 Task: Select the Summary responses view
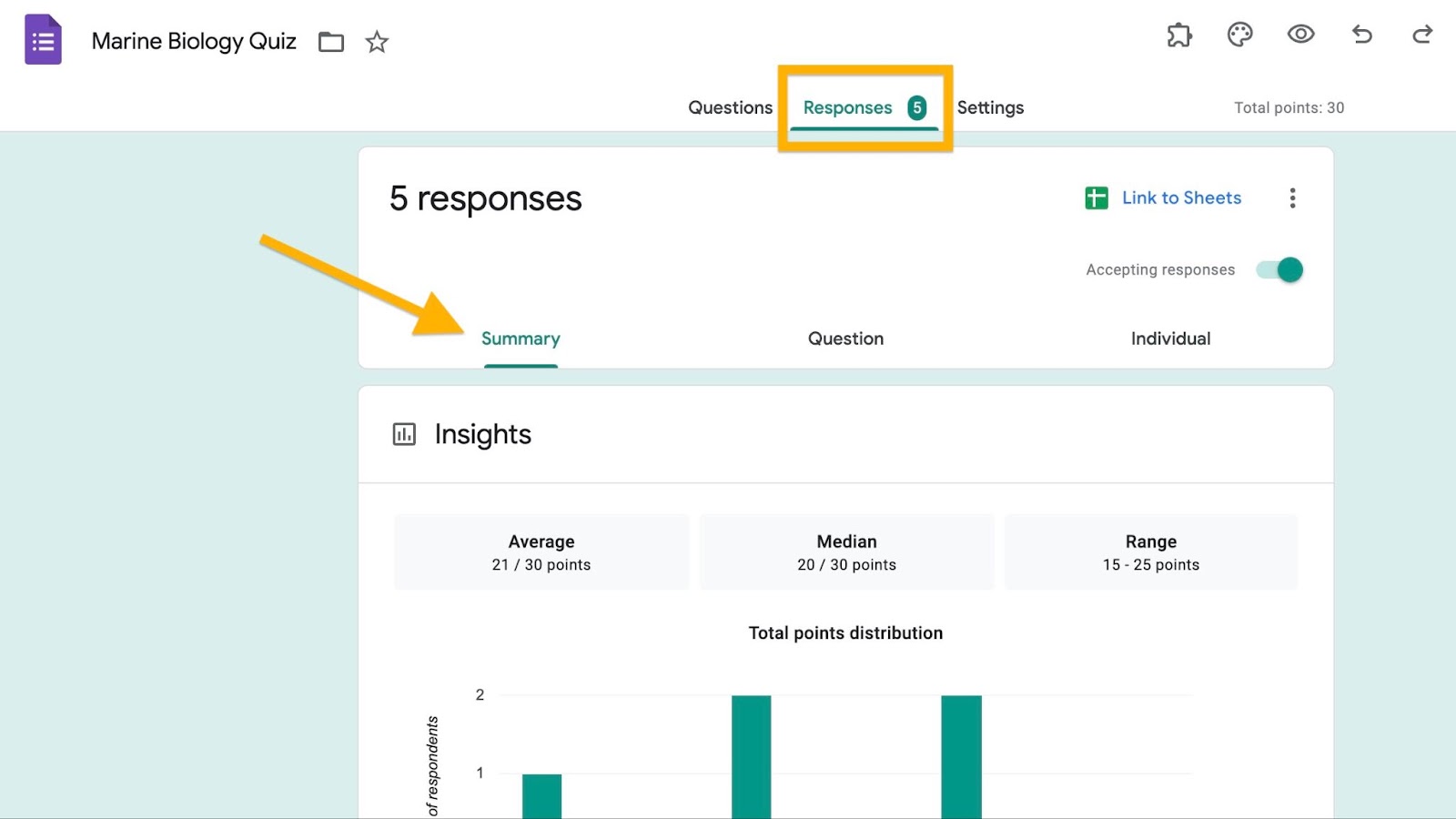tap(521, 339)
